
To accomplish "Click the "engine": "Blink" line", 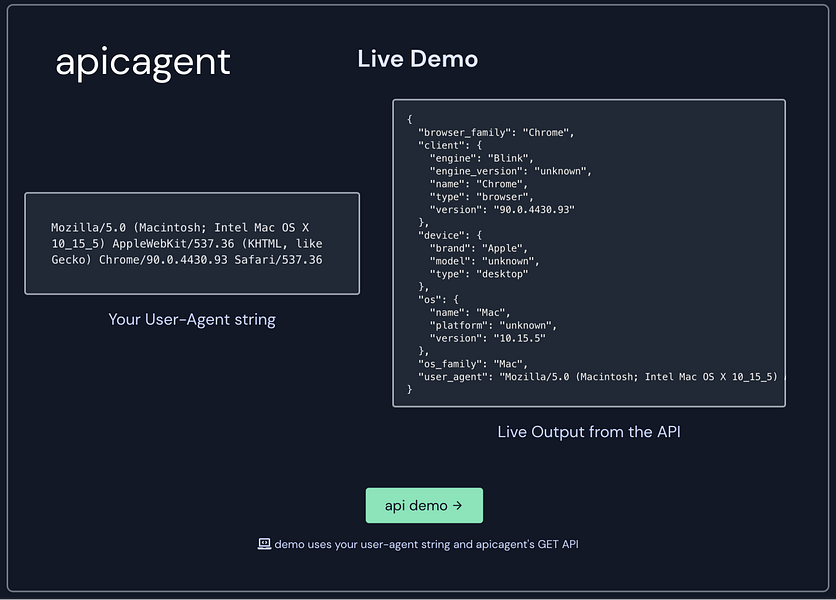I will click(481, 158).
